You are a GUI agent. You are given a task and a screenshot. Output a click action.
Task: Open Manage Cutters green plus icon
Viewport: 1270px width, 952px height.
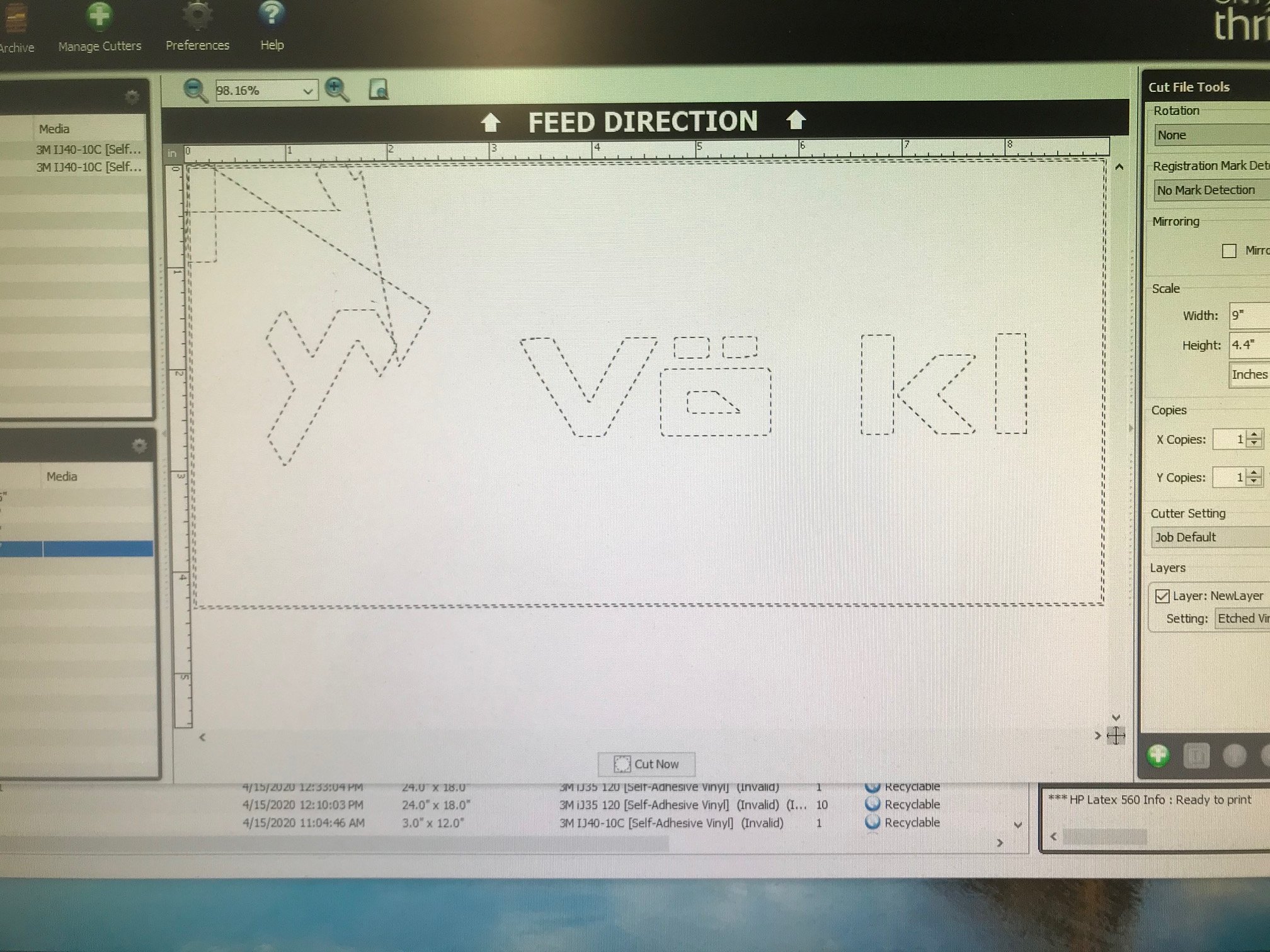(x=99, y=15)
